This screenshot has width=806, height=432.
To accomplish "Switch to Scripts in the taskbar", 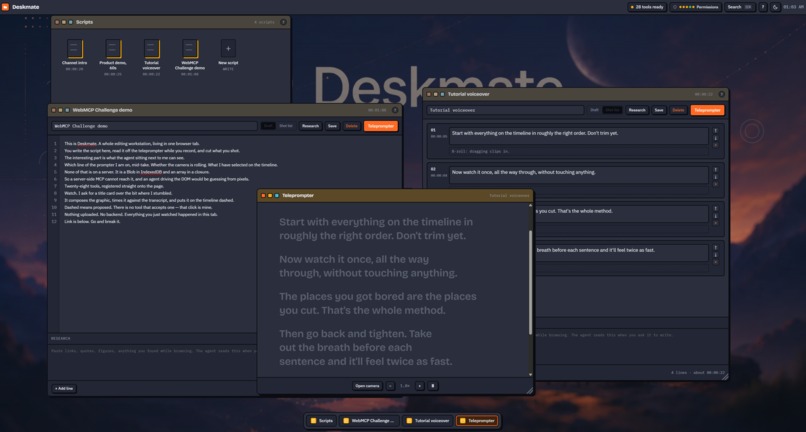I will tap(322, 421).
